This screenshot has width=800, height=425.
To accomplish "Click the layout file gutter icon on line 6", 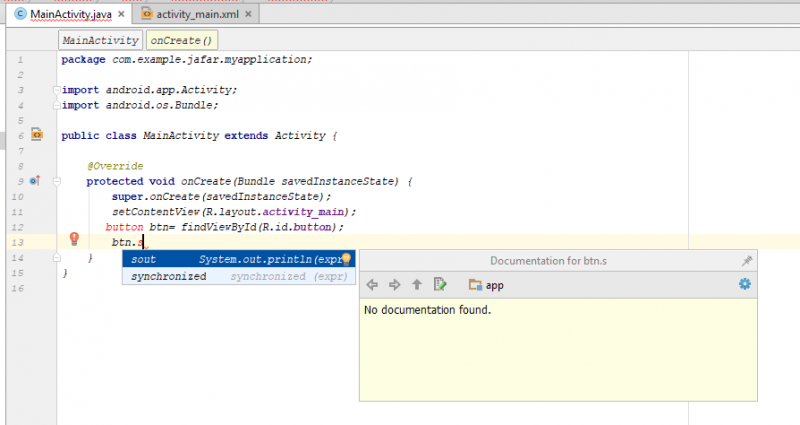I will coord(36,133).
